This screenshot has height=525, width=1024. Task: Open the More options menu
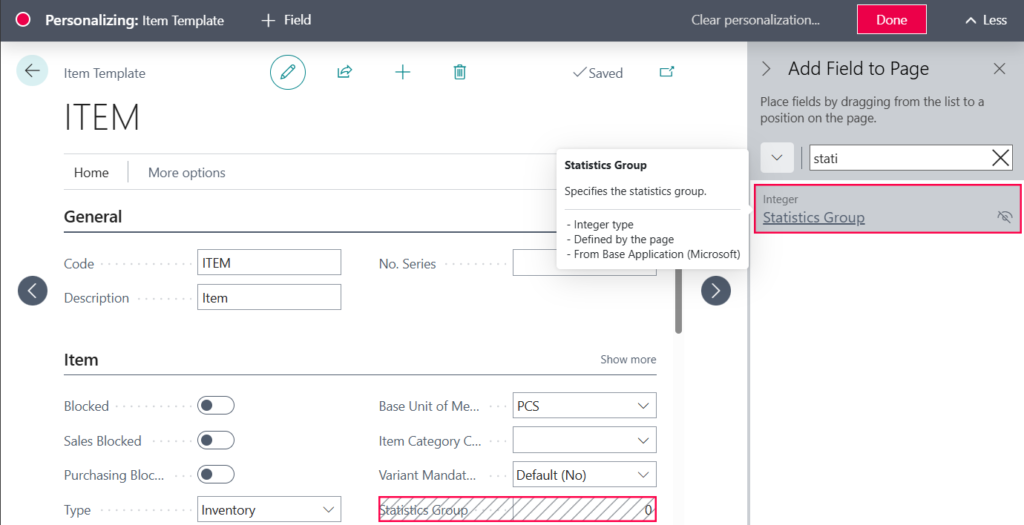tap(187, 173)
